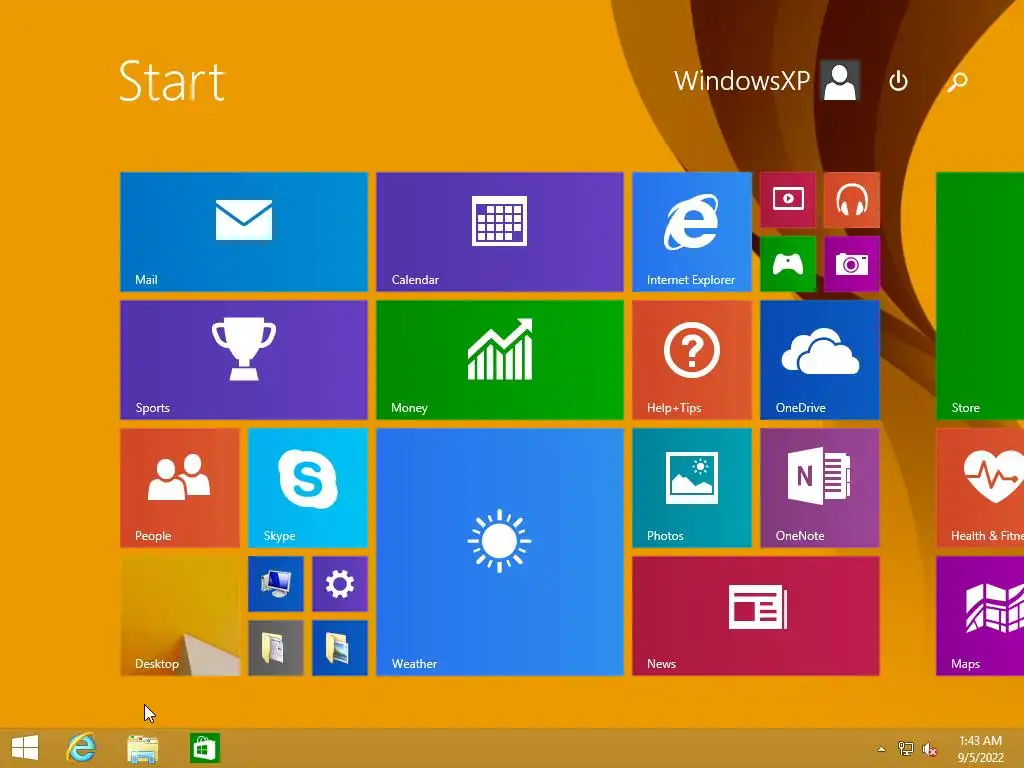Open the Xbox Games tile
The image size is (1024, 768).
pyautogui.click(x=788, y=264)
